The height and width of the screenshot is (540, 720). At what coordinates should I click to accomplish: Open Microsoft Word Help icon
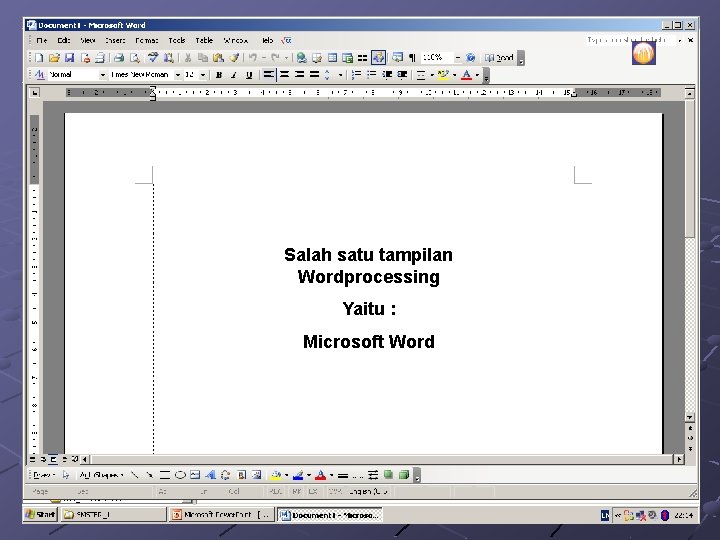[x=470, y=58]
